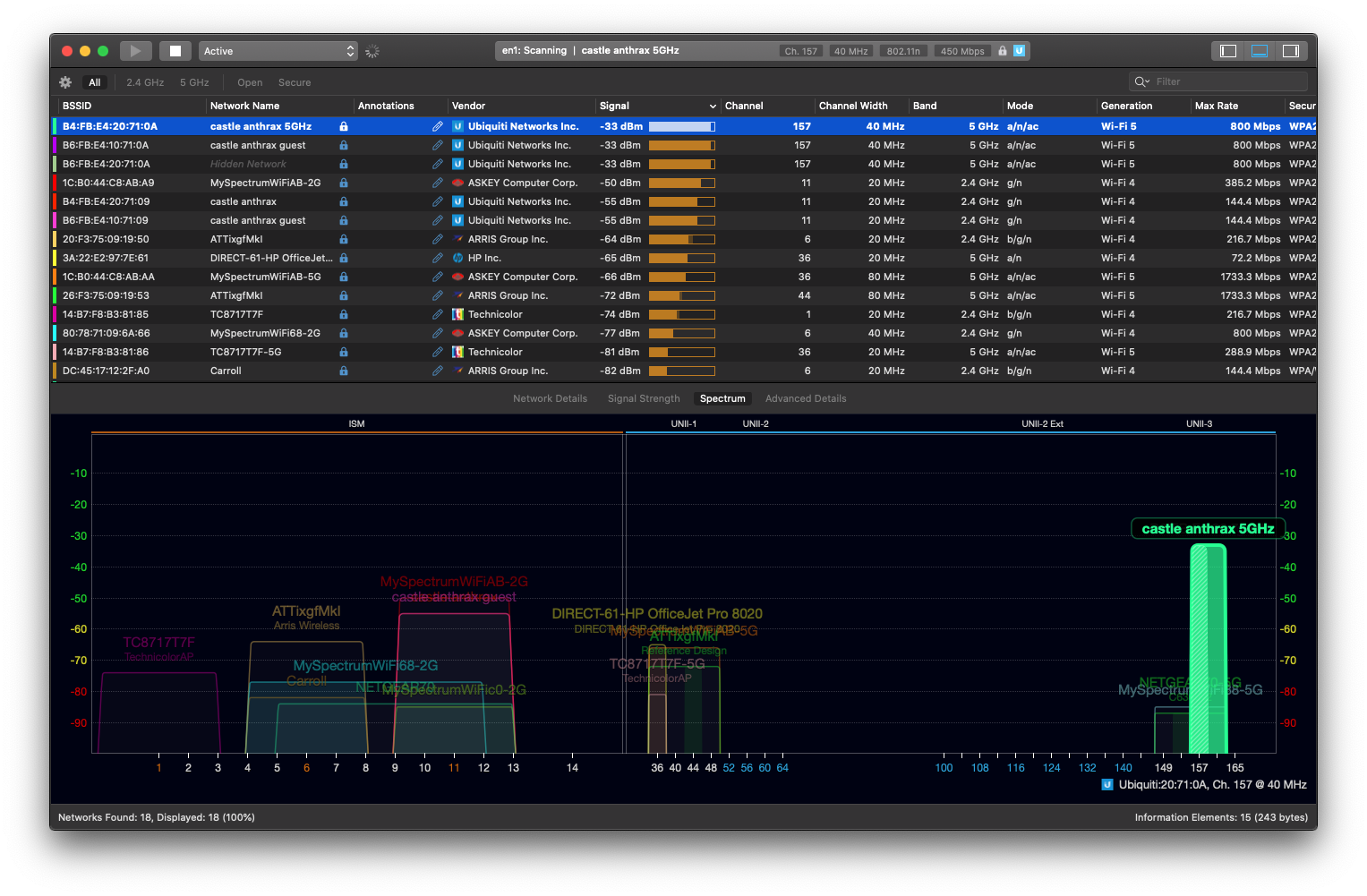Show only Secure networks

click(295, 82)
